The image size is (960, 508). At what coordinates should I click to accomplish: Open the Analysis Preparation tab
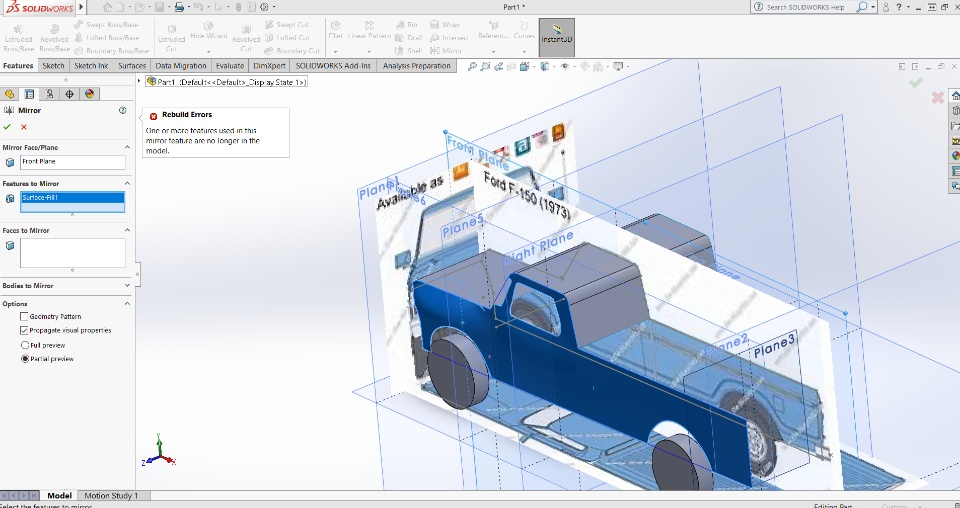pos(416,66)
